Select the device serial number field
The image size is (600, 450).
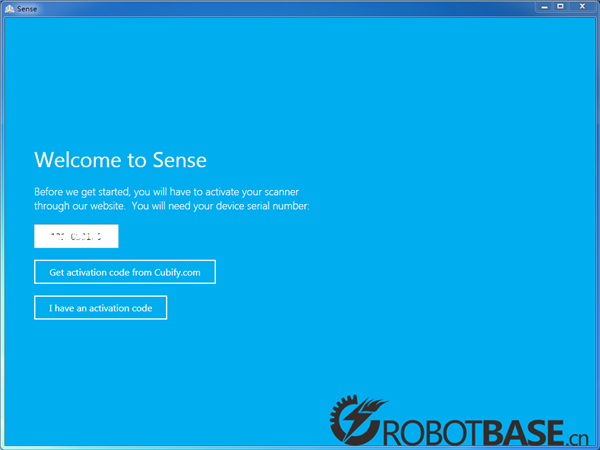(76, 236)
